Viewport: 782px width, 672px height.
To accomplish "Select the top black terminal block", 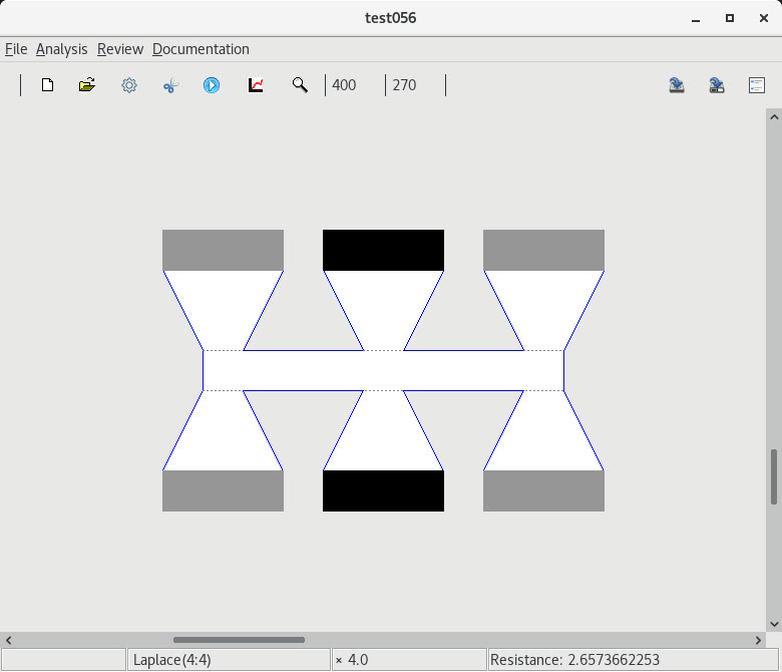I will coord(383,250).
